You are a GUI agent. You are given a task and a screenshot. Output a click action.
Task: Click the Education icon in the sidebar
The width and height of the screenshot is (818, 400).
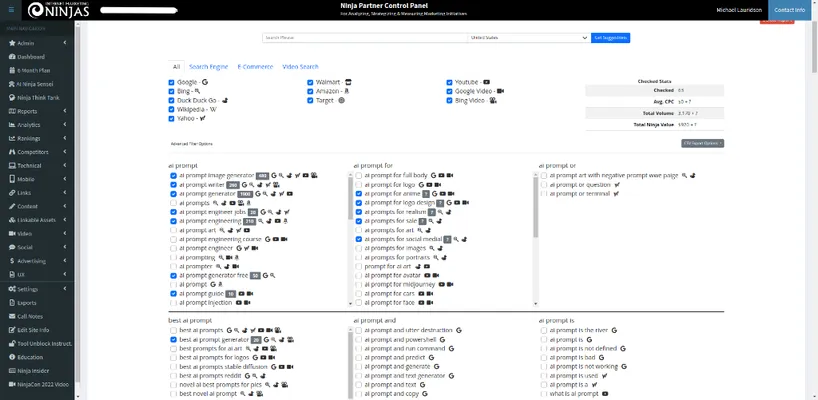pyautogui.click(x=10, y=357)
